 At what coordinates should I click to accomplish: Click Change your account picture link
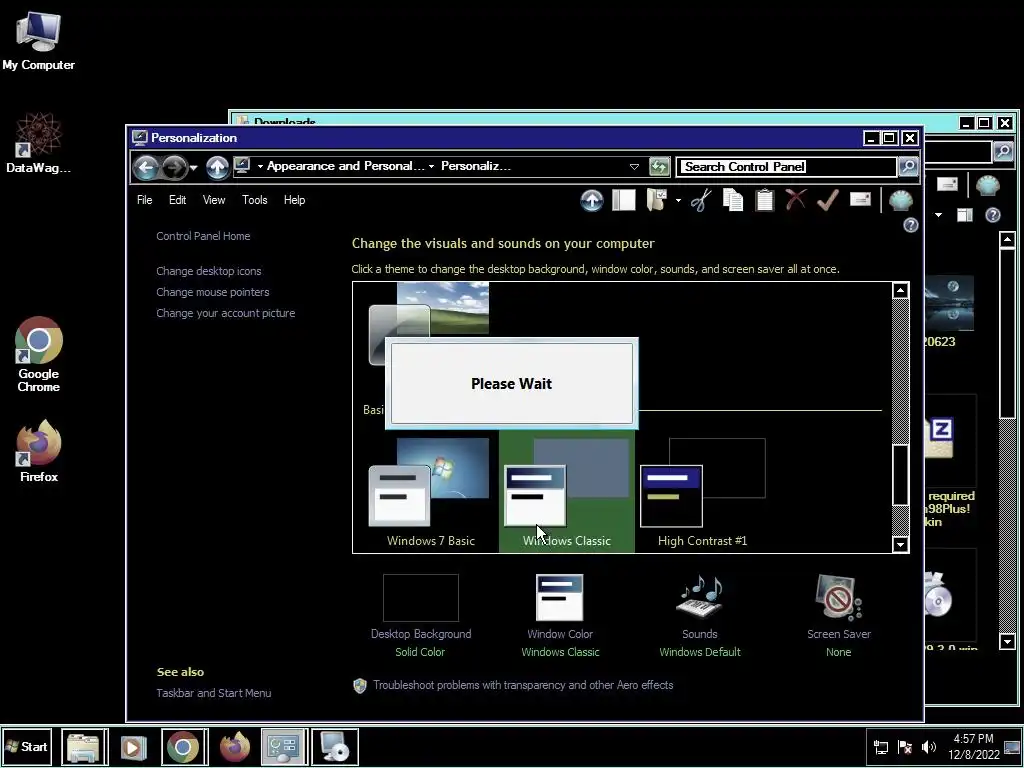226,313
